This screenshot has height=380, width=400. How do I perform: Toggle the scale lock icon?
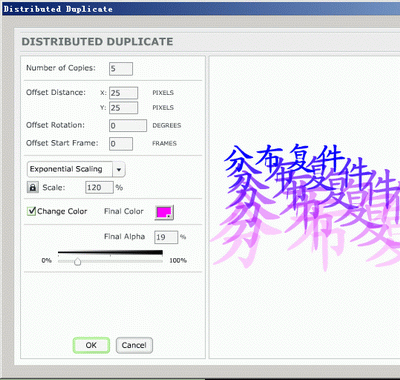33,187
